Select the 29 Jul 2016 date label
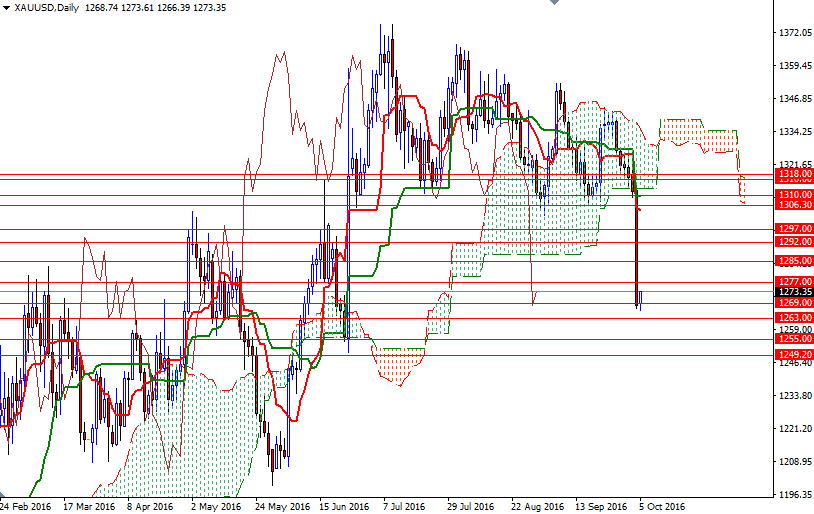Viewport: 814px width, 514px height. [x=472, y=506]
